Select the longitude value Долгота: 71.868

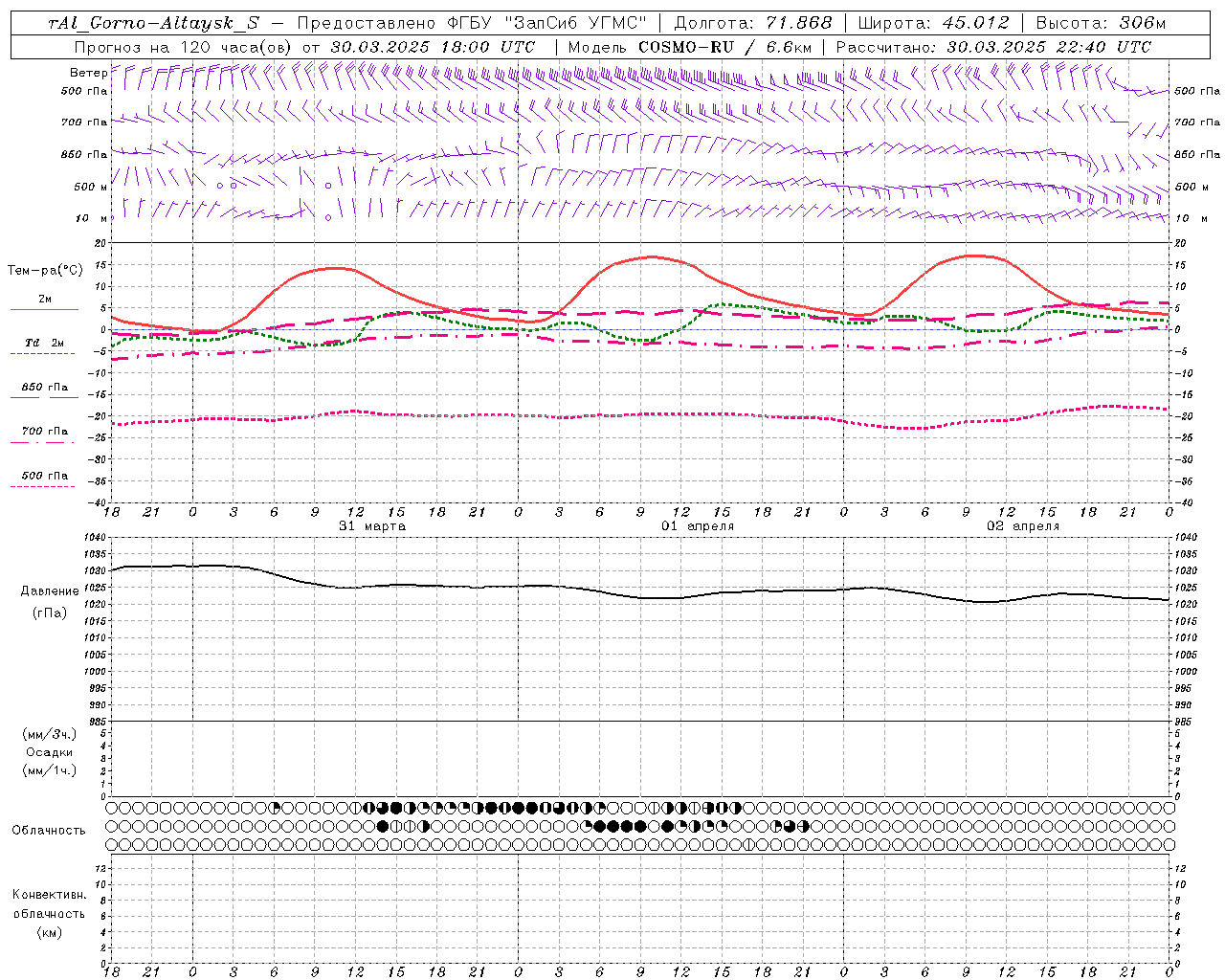coord(754,23)
